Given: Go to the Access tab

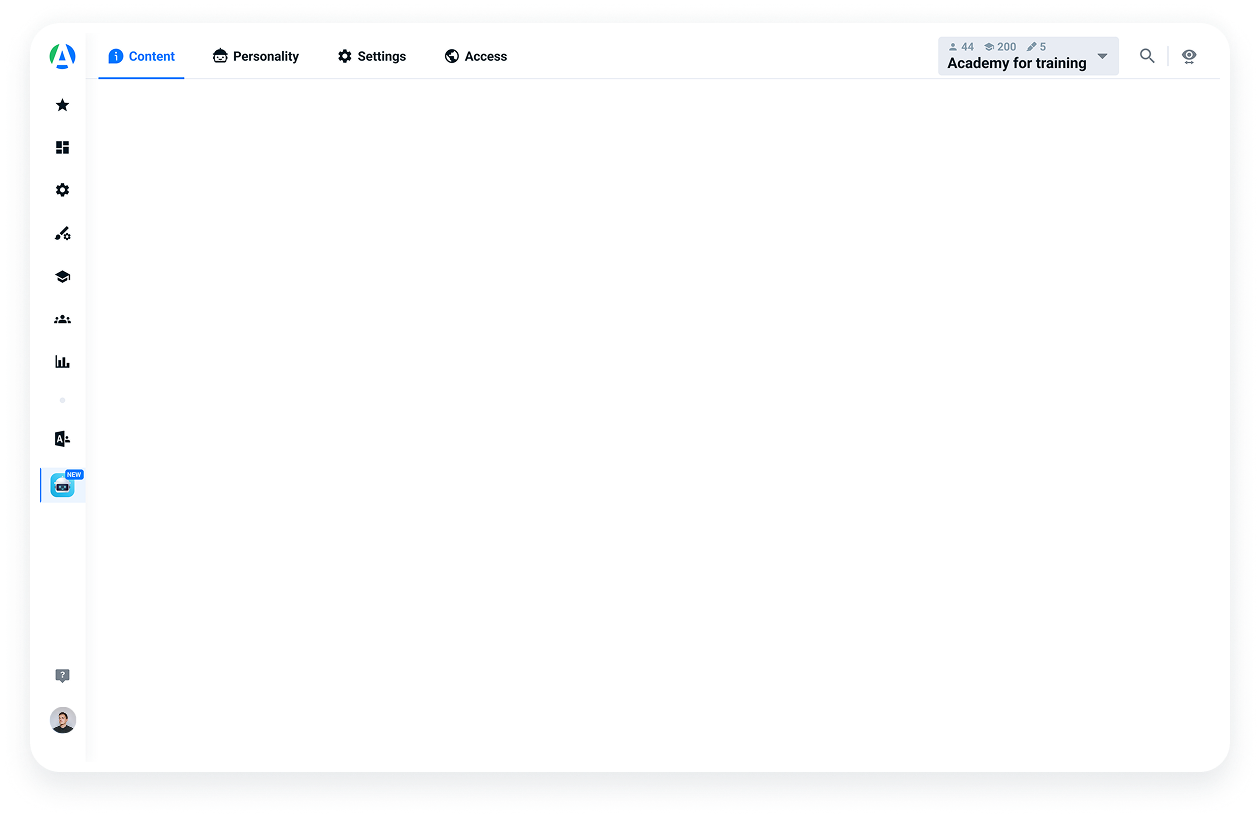Looking at the screenshot, I should (x=476, y=57).
